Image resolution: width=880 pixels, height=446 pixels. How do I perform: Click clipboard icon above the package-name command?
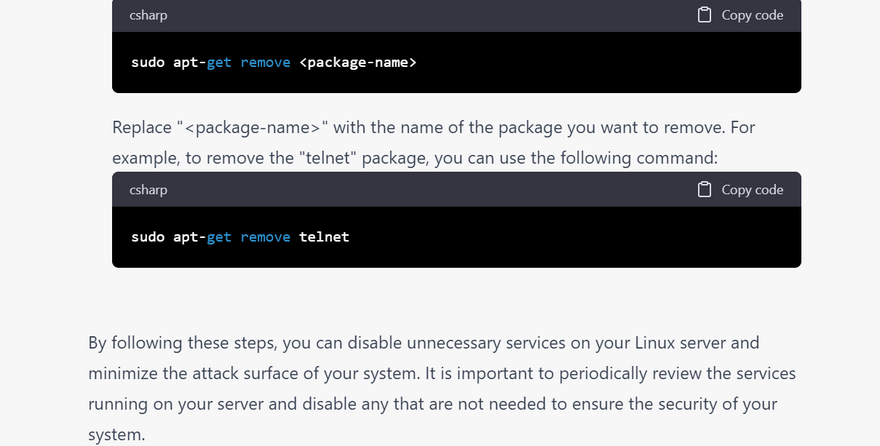pos(704,15)
